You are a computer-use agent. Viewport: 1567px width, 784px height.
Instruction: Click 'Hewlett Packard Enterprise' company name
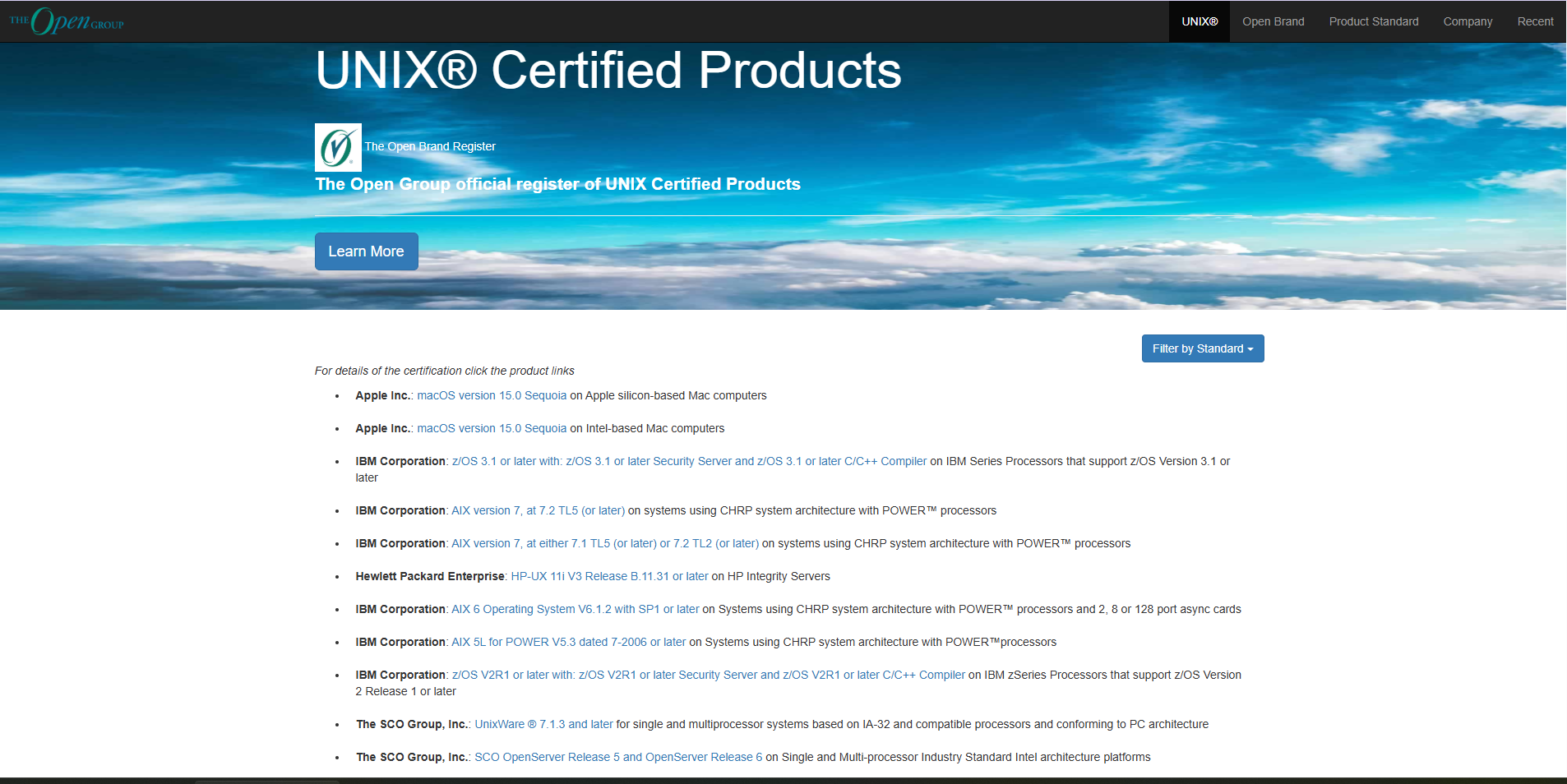[430, 576]
